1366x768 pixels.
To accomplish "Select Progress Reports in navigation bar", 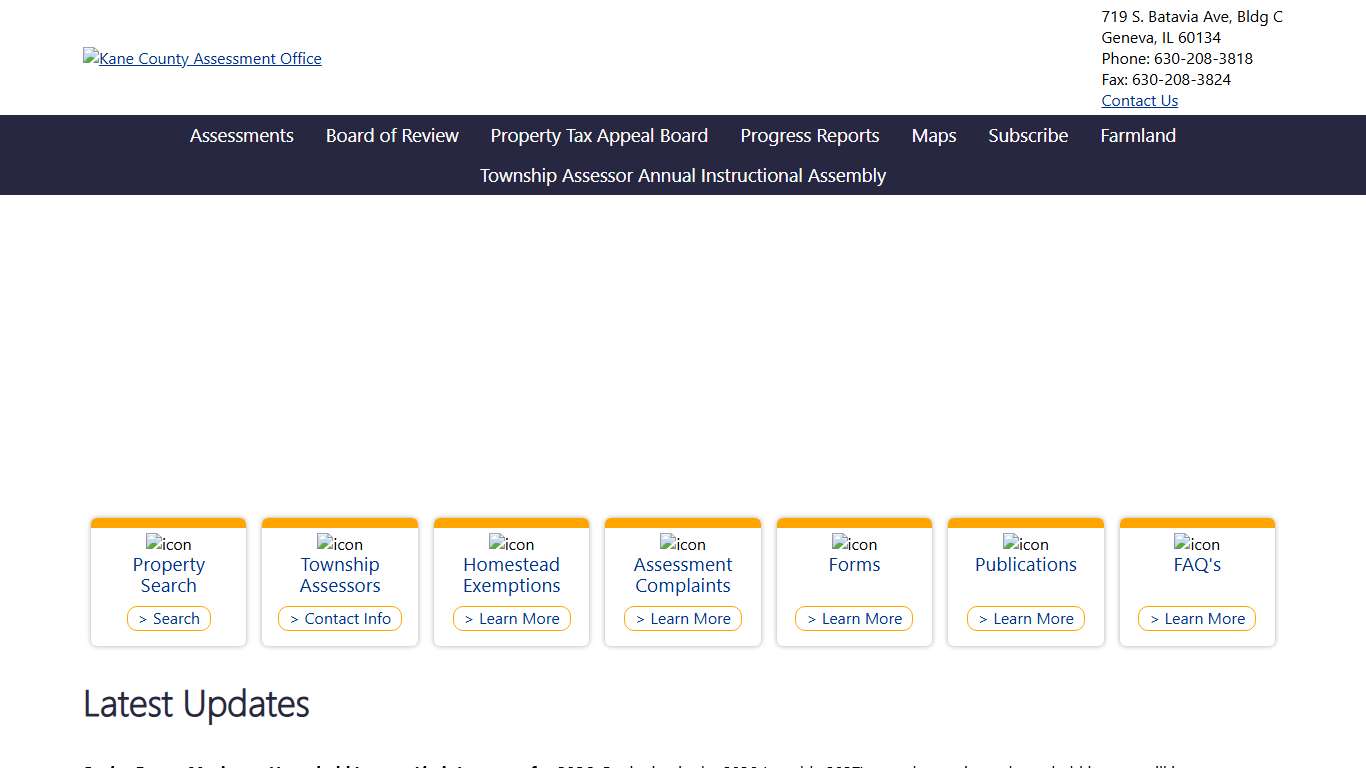I will [x=810, y=136].
